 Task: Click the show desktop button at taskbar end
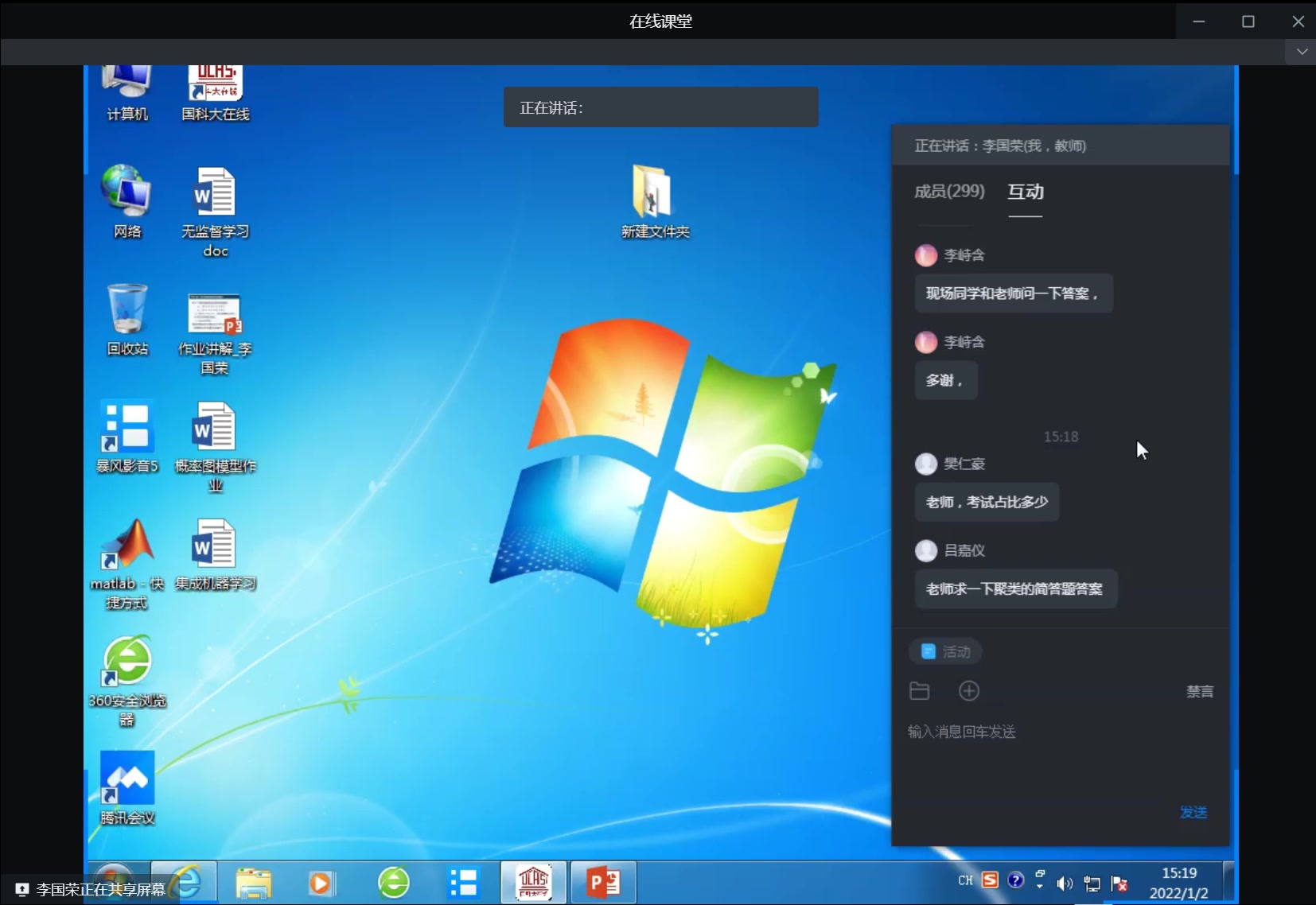pos(1229,882)
